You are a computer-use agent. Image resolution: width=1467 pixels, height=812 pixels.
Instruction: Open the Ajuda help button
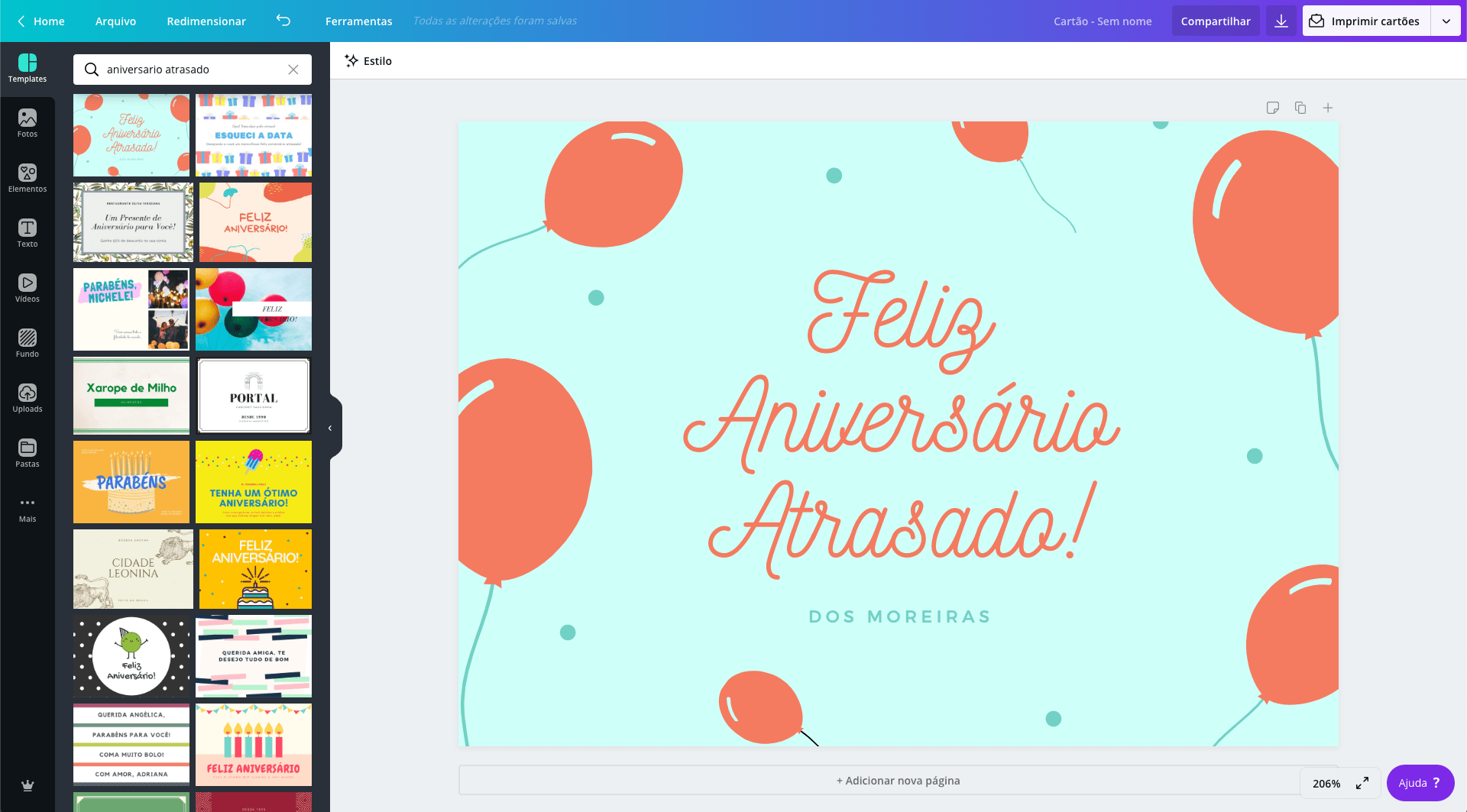[x=1420, y=783]
